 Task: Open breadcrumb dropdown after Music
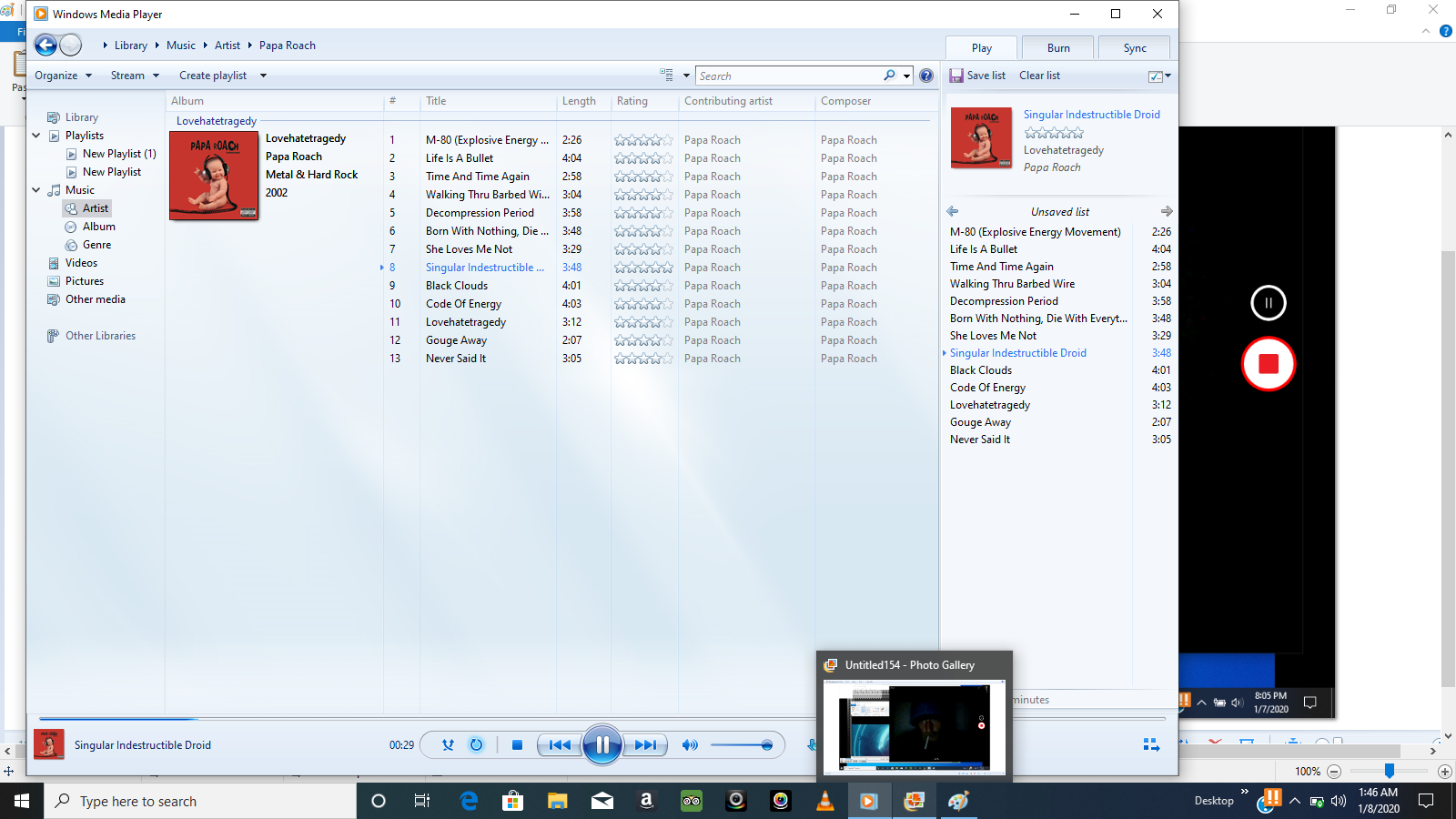click(205, 45)
